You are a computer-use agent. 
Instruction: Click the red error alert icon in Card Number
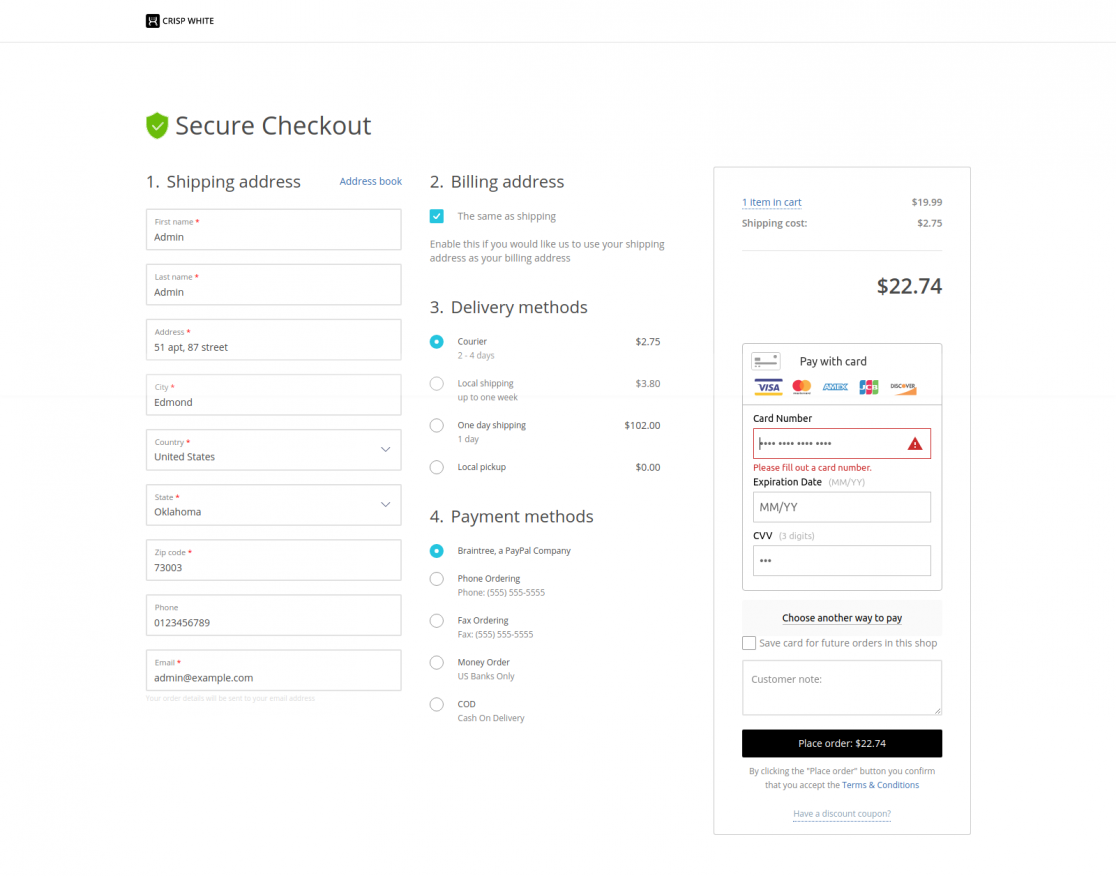tap(915, 443)
